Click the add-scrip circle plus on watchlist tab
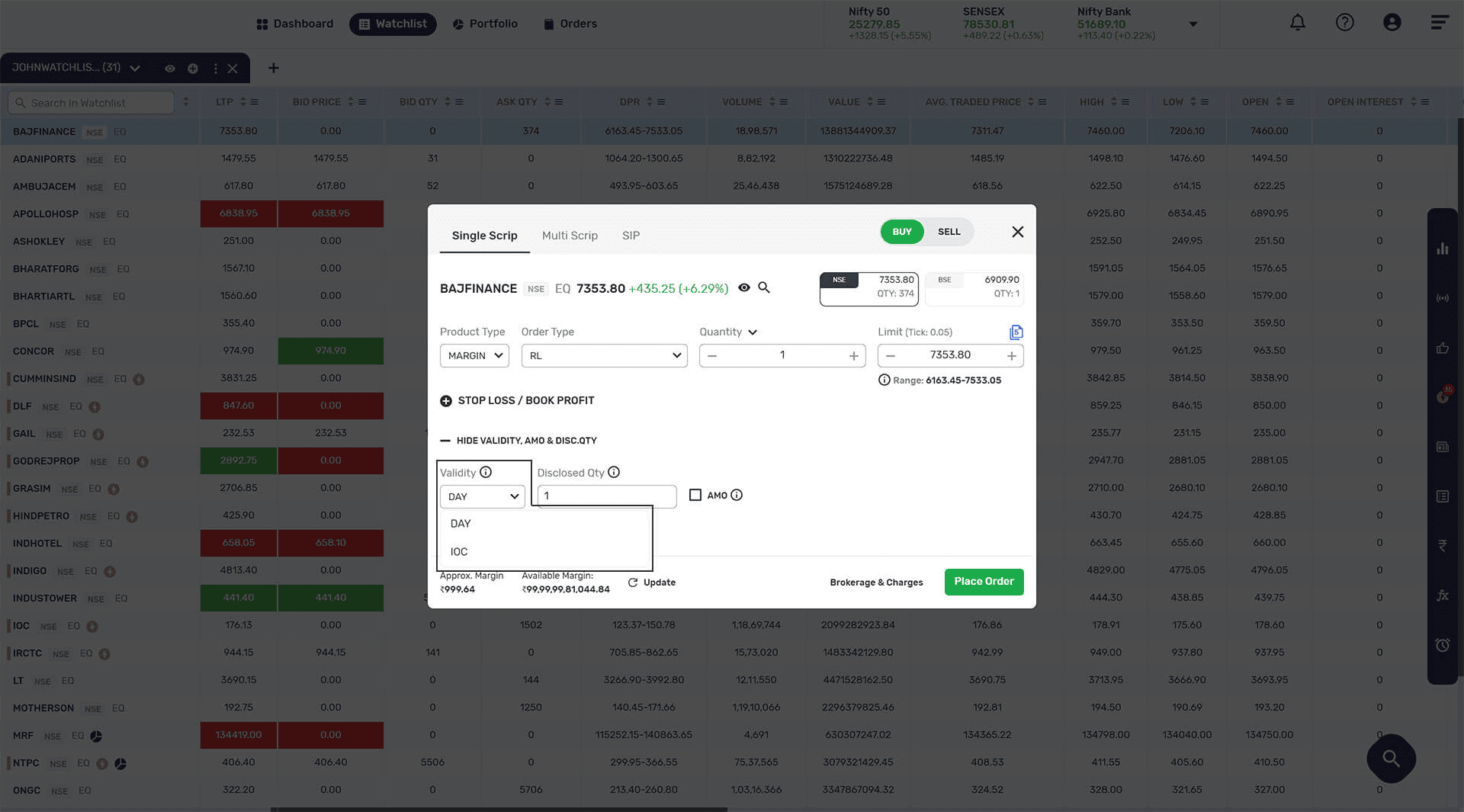This screenshot has height=812, width=1464. coord(193,69)
